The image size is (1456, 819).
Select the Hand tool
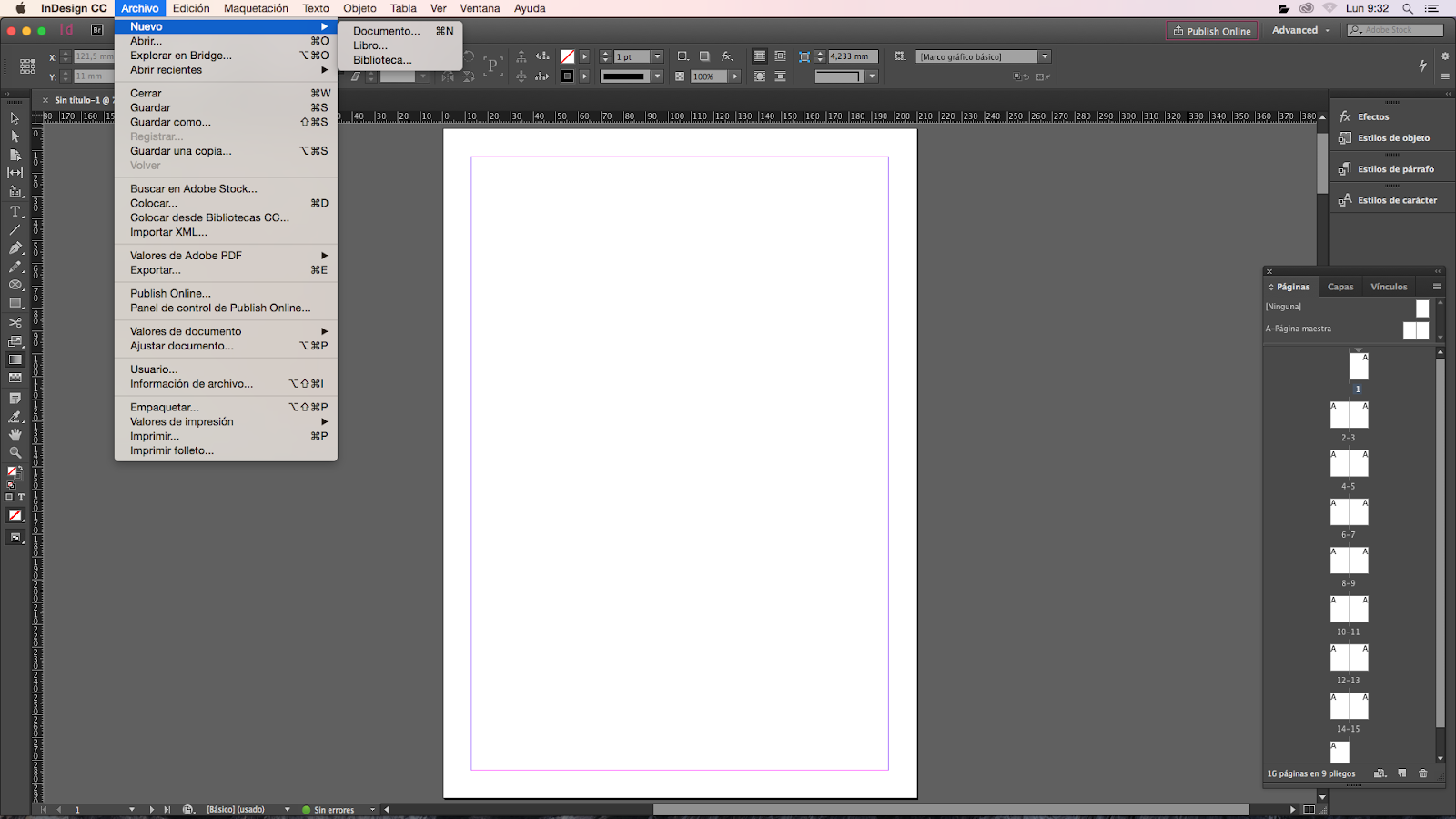15,433
